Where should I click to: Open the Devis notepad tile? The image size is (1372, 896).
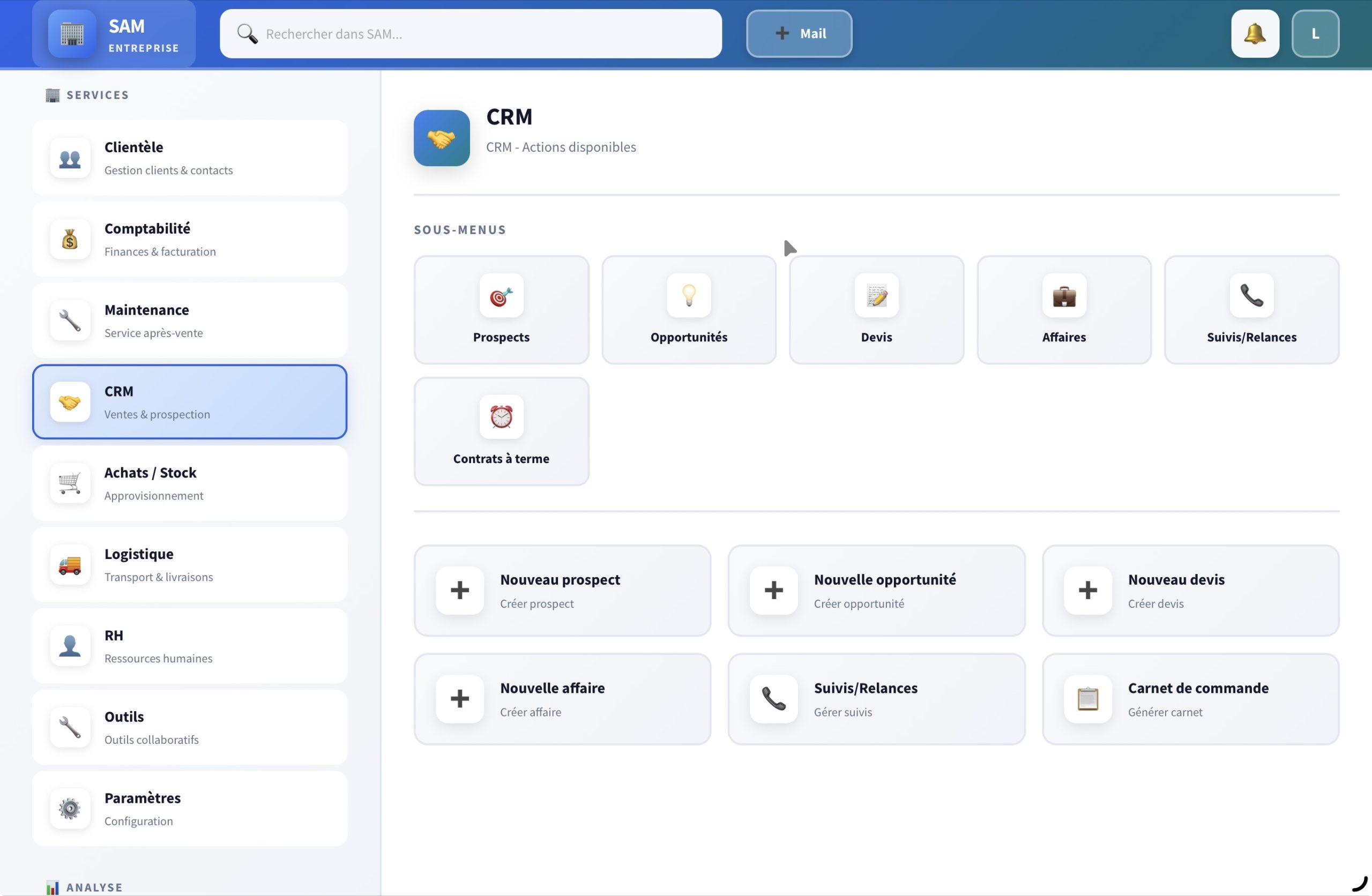pos(876,310)
